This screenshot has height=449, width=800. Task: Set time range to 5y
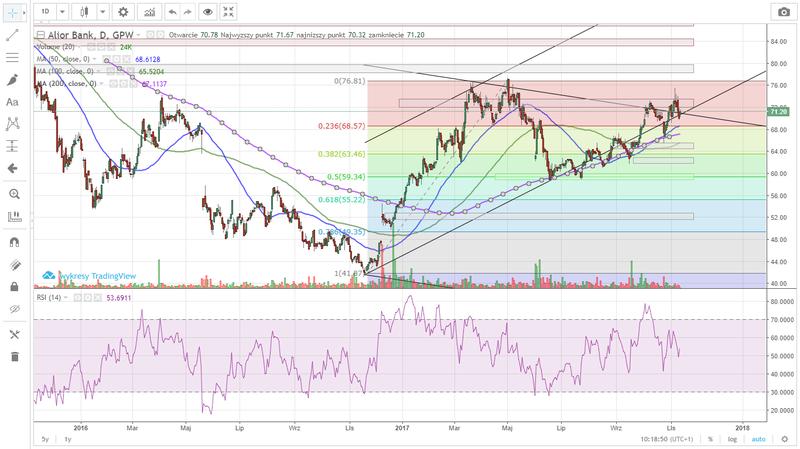[44, 439]
